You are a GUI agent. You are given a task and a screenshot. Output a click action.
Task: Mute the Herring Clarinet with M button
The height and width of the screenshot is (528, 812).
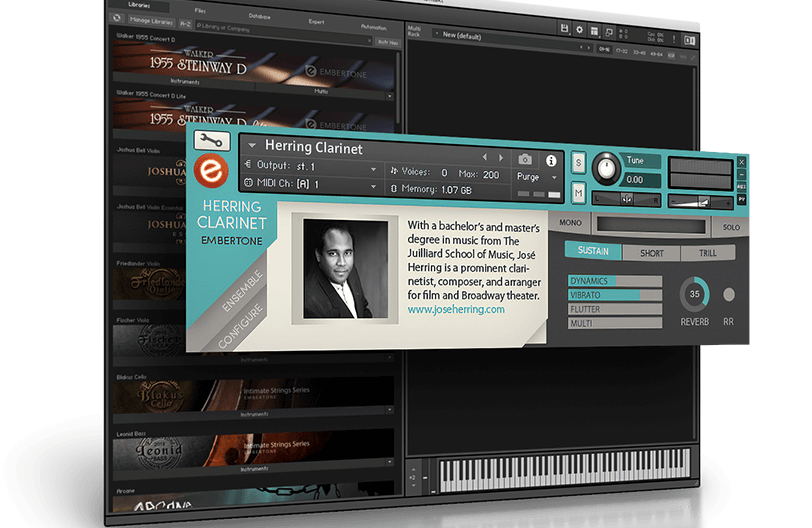(578, 193)
